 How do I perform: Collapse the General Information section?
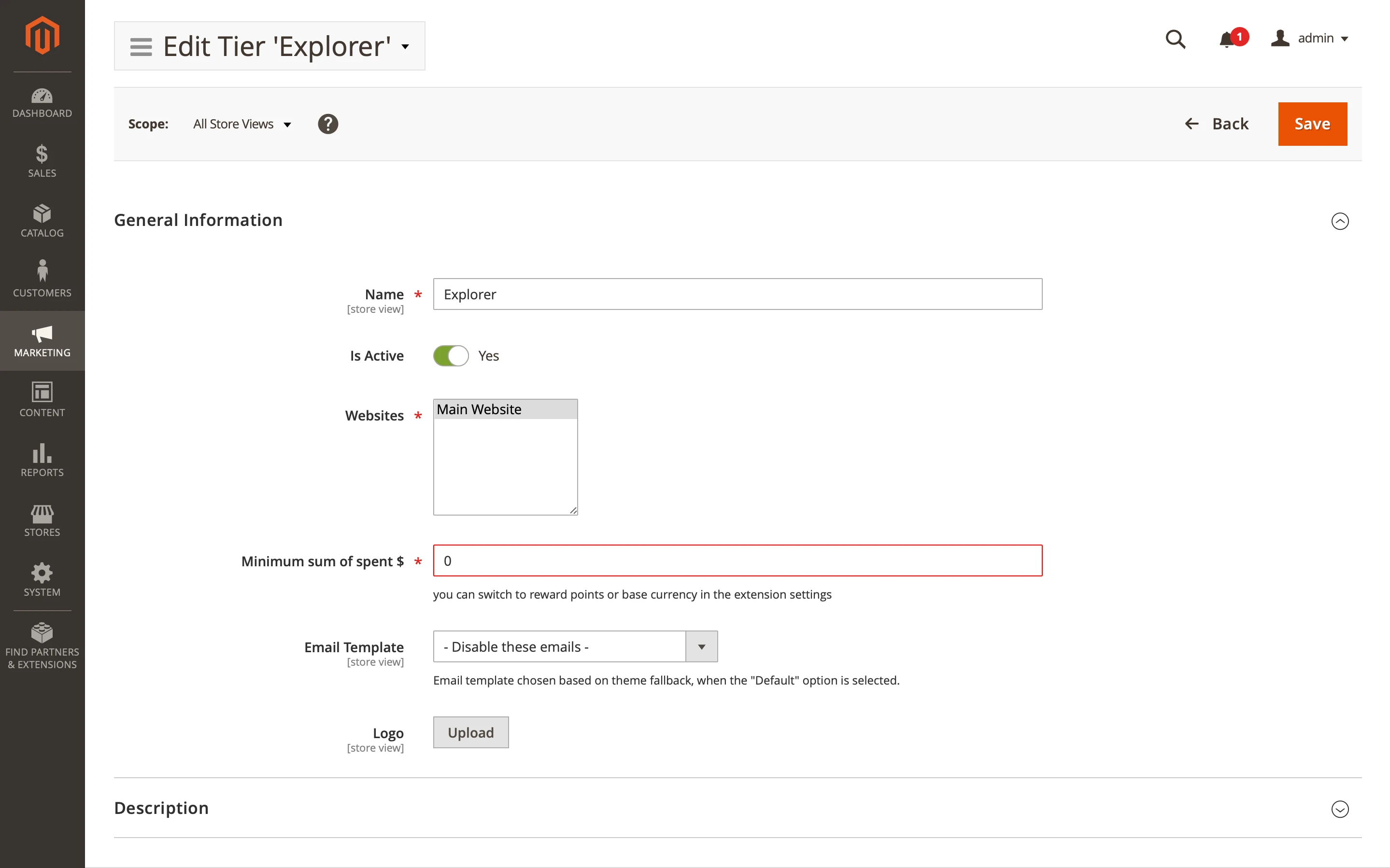click(x=1340, y=221)
